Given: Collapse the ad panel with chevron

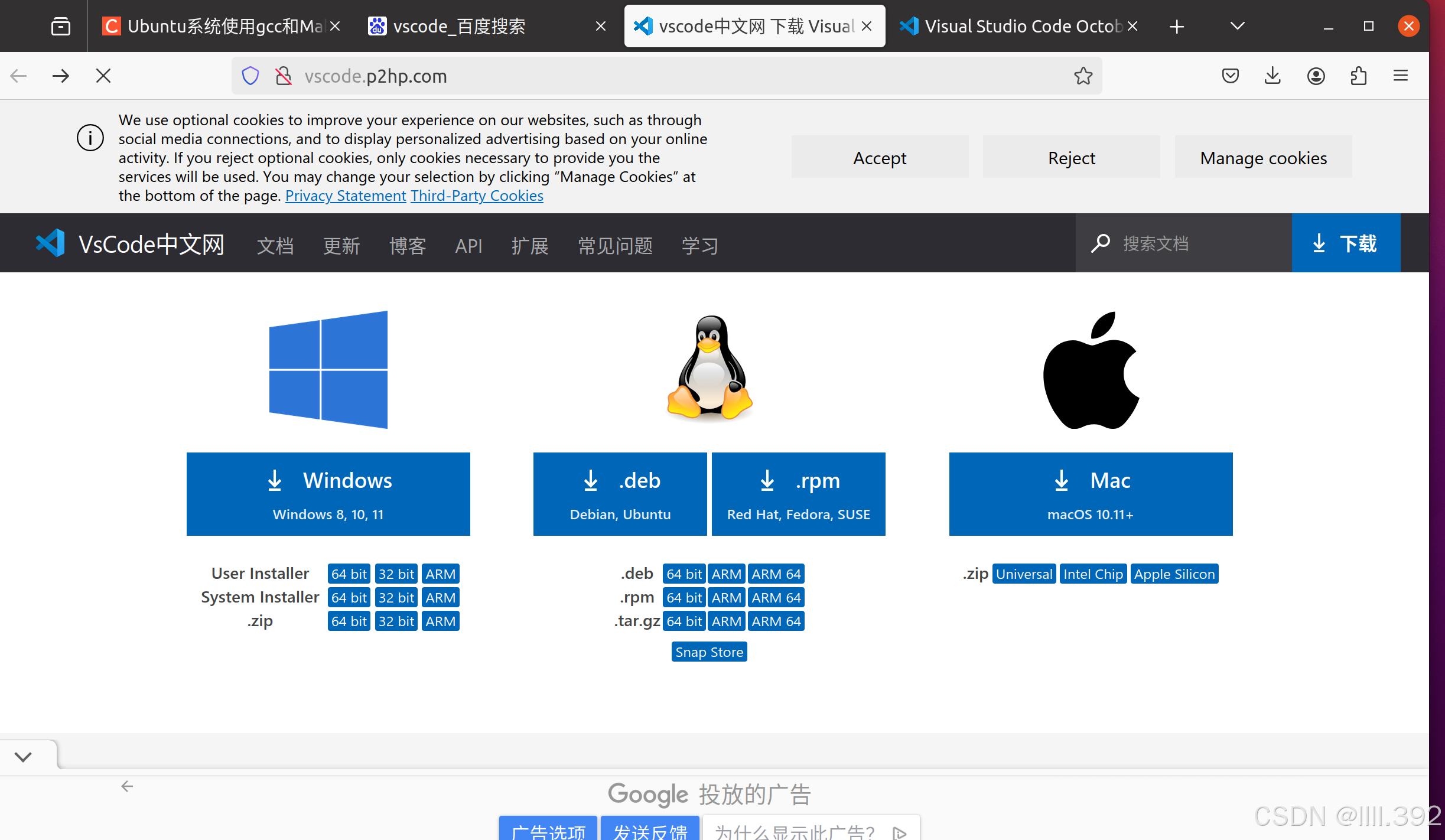Looking at the screenshot, I should 24,756.
